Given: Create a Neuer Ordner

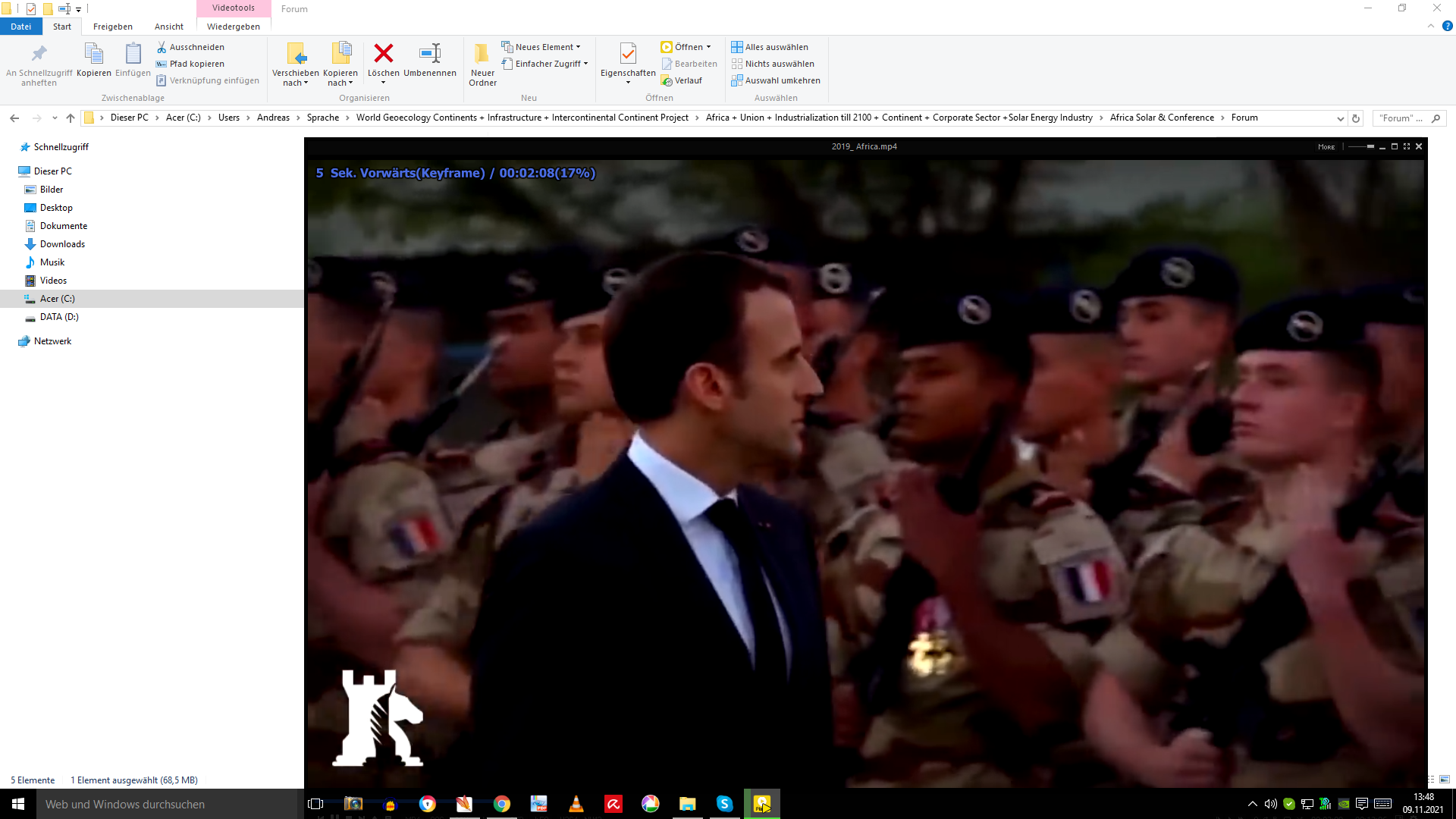Looking at the screenshot, I should point(482,64).
